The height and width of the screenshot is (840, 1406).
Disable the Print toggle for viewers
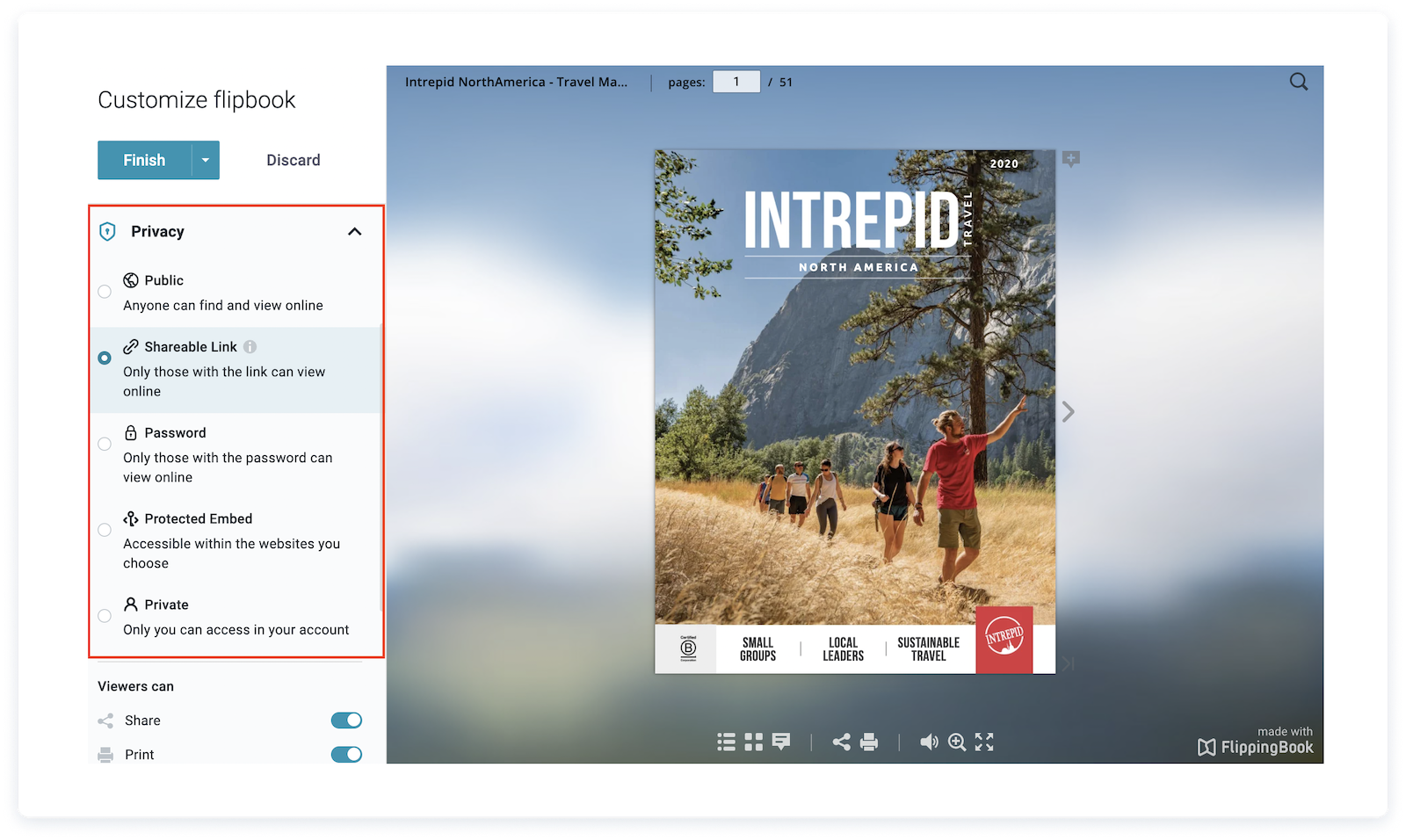click(x=345, y=754)
